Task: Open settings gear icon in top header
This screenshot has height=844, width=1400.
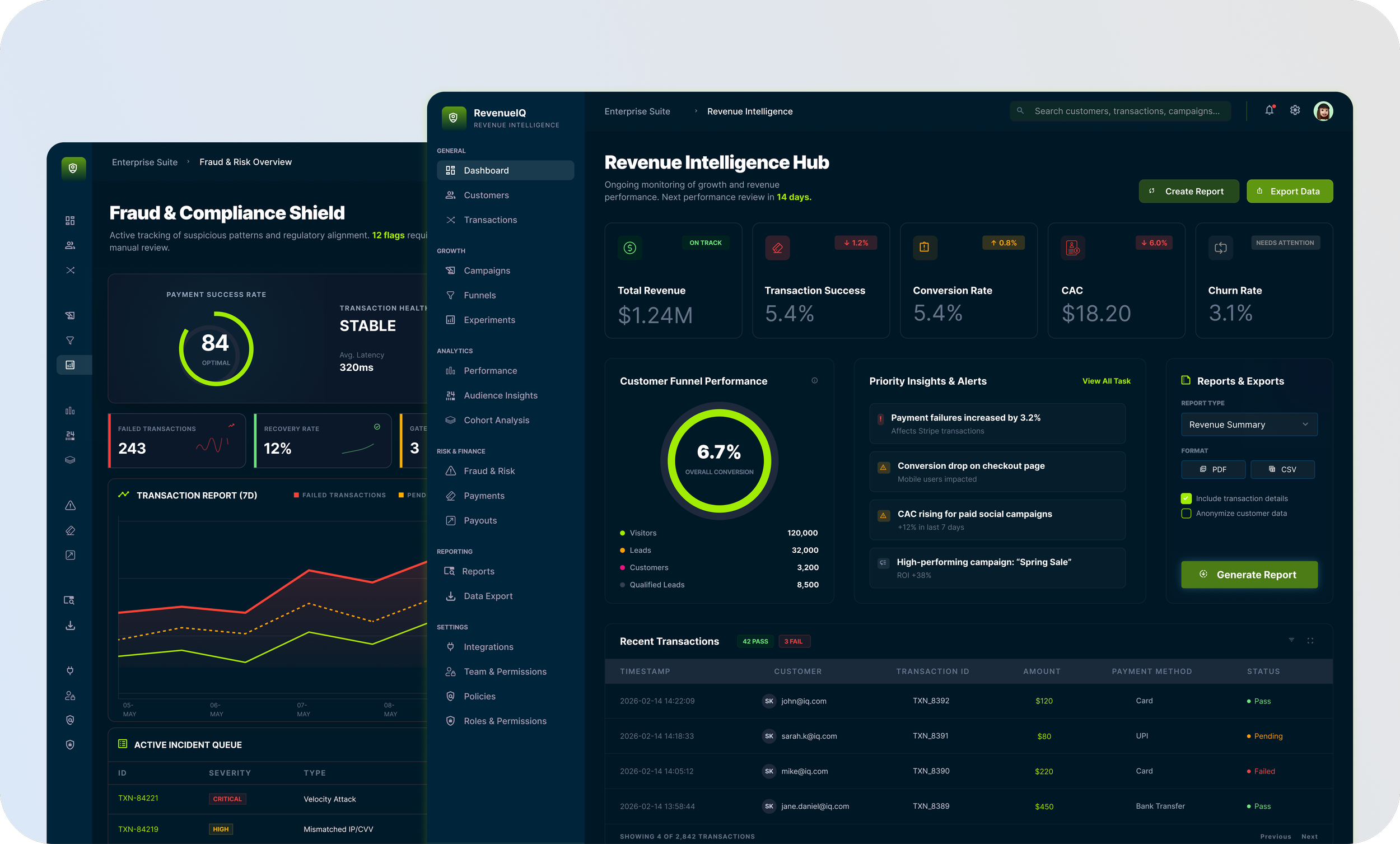Action: point(1295,111)
